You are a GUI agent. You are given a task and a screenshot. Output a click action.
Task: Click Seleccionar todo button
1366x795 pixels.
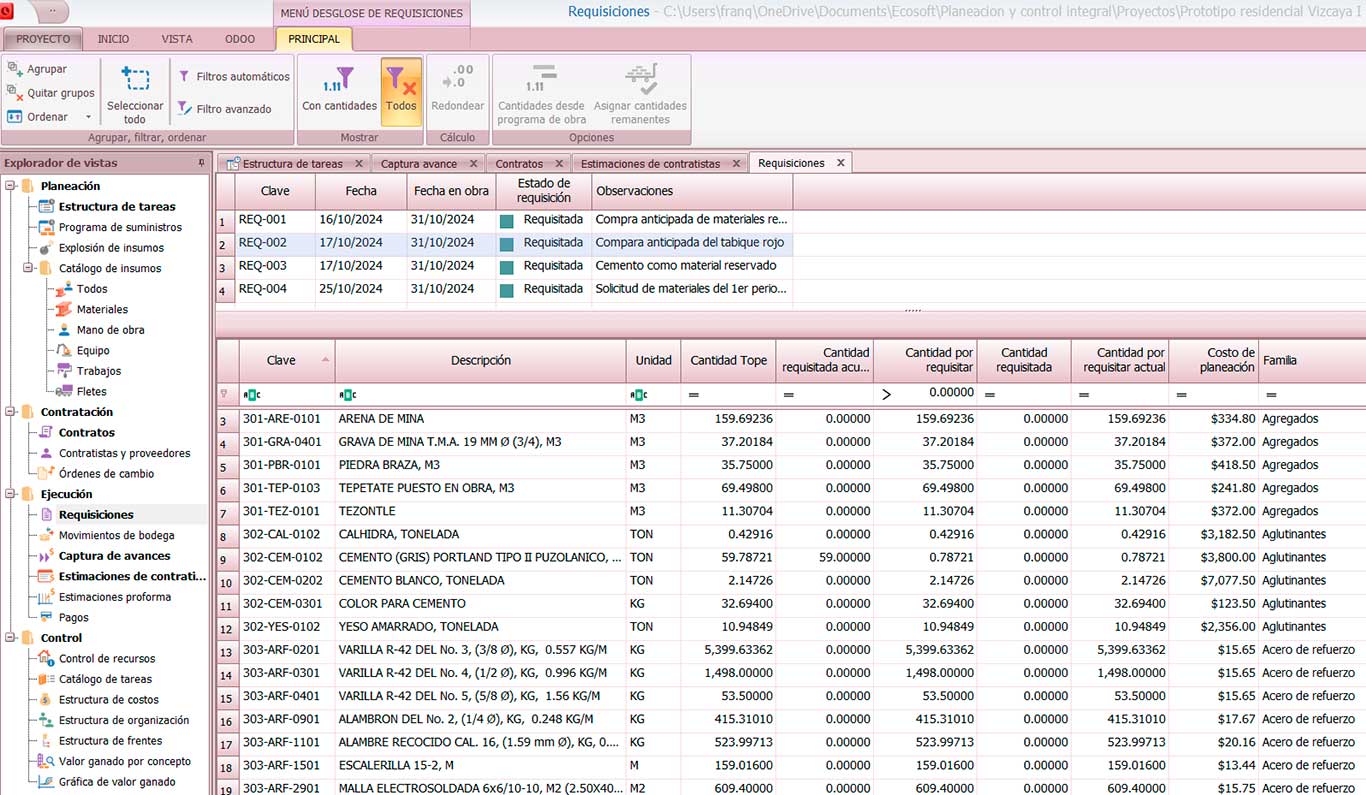[135, 95]
